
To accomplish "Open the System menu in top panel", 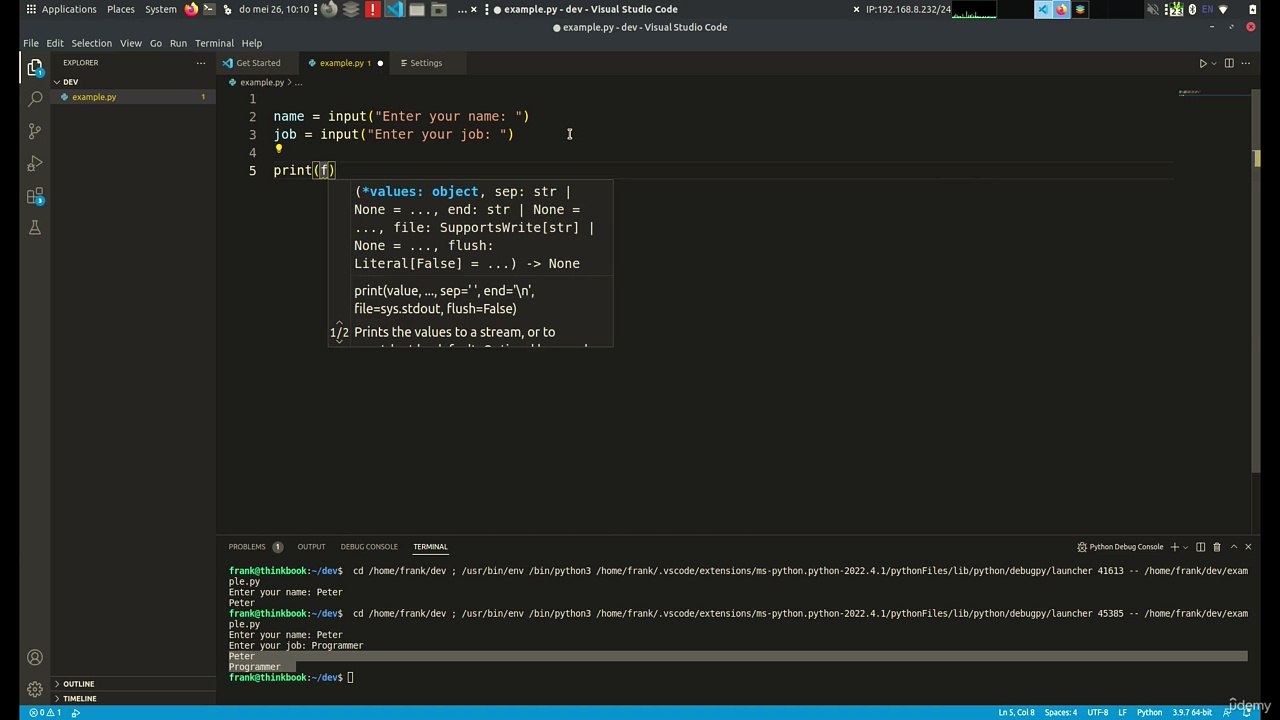I will click(160, 9).
